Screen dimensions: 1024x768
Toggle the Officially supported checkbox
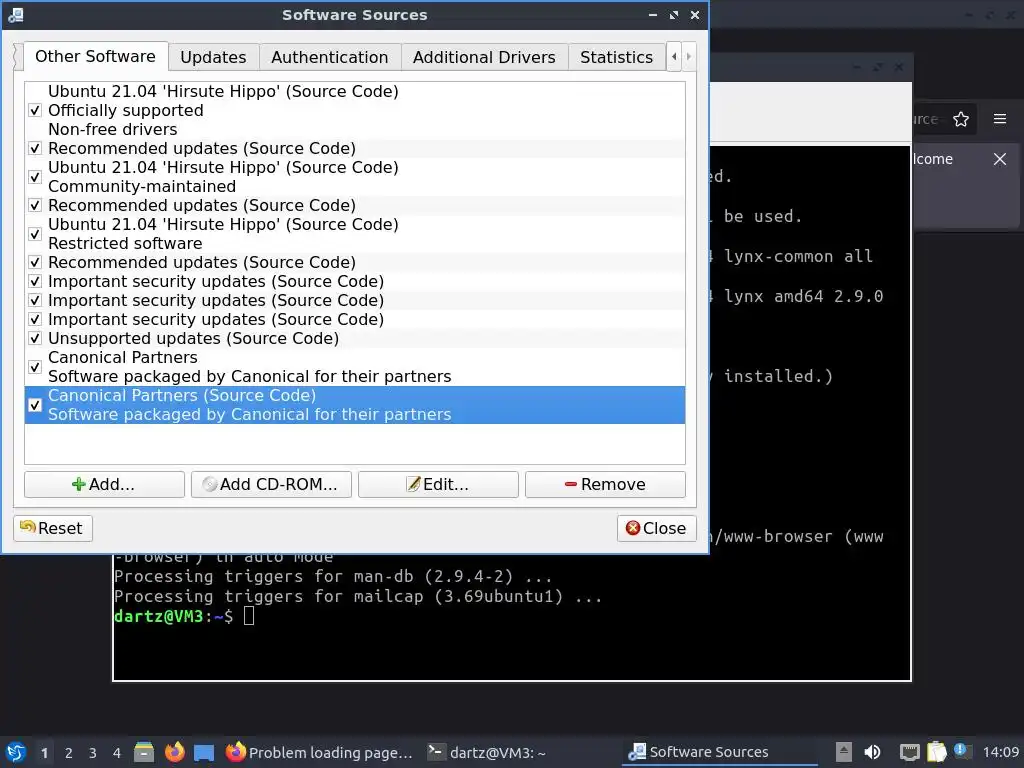pos(35,110)
